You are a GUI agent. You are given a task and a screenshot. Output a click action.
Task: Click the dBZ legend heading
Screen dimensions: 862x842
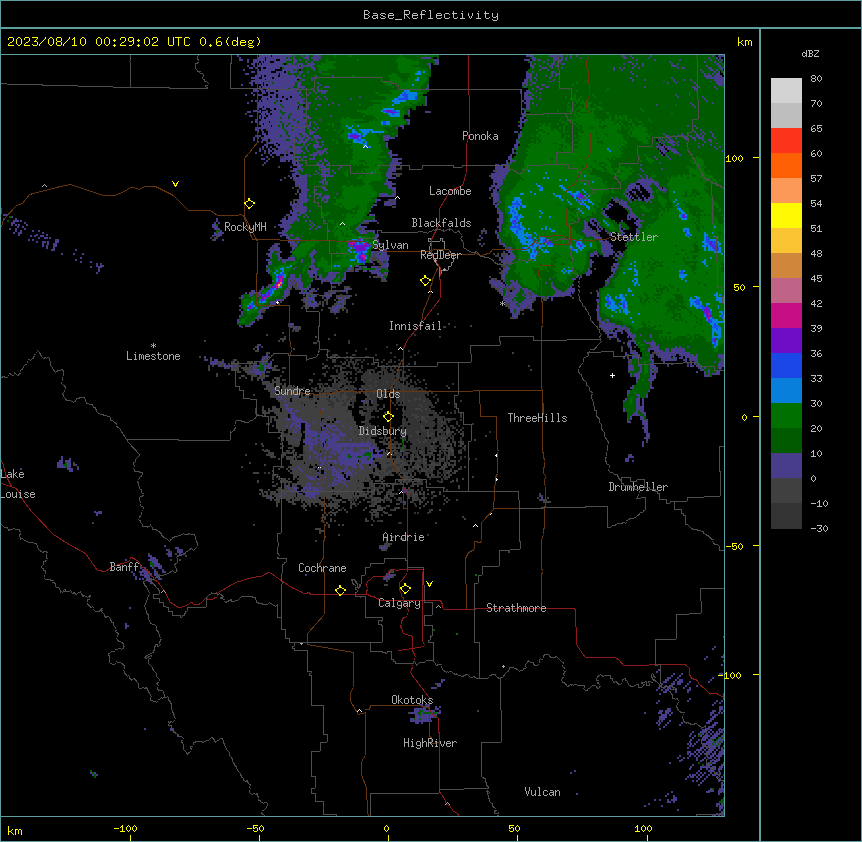pos(810,54)
